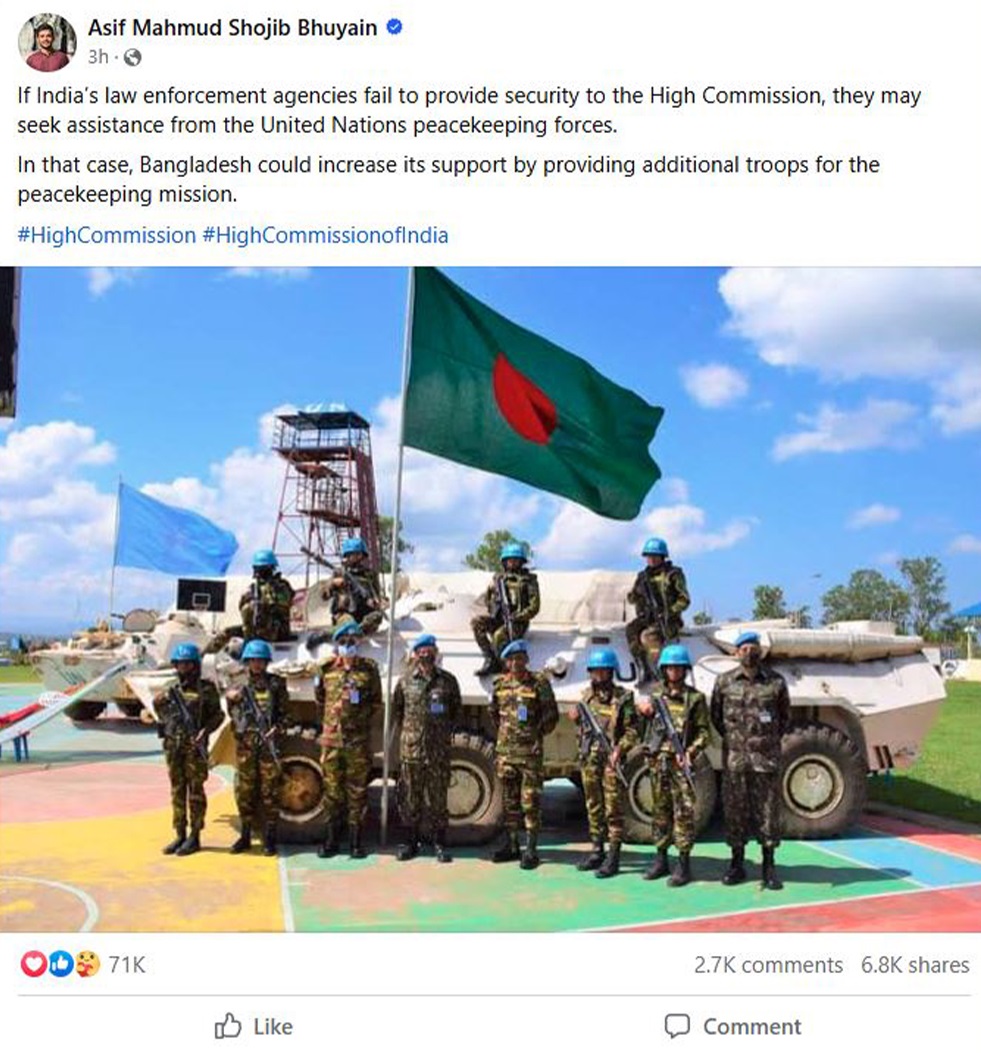Click the thumbs-up icon beside Like

click(x=228, y=1025)
